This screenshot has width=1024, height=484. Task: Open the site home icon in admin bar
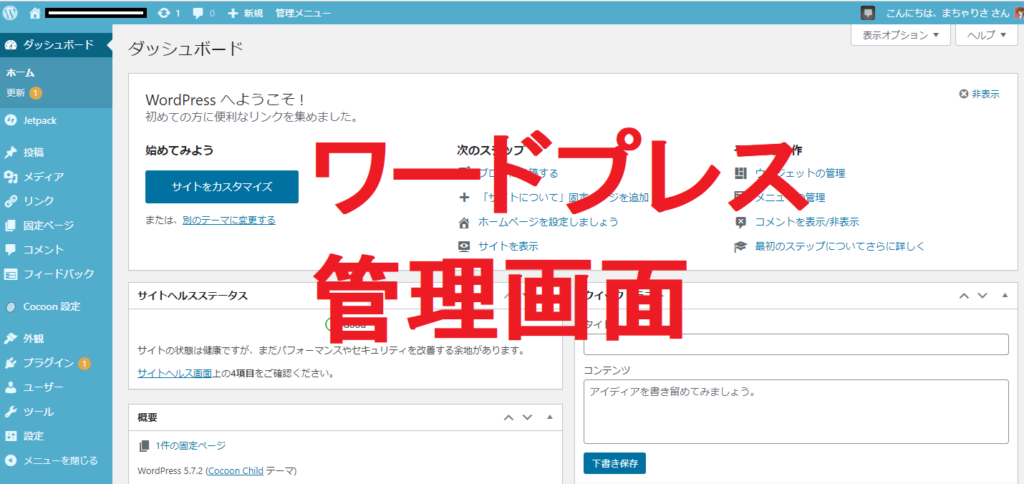35,12
